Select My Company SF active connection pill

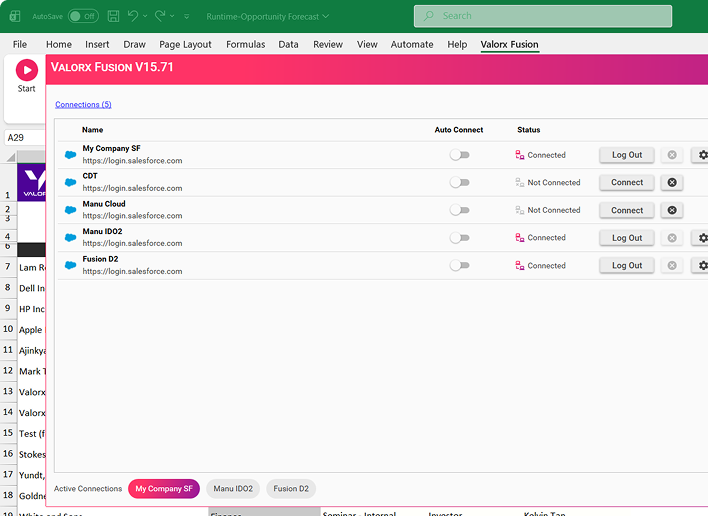pyautogui.click(x=164, y=488)
